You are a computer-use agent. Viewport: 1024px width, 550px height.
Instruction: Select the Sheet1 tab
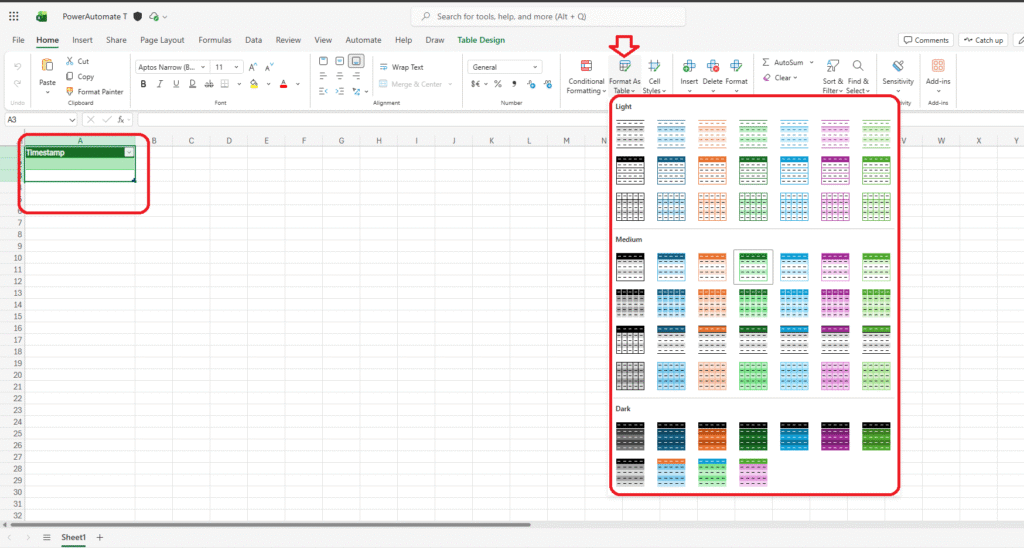pyautogui.click(x=73, y=538)
